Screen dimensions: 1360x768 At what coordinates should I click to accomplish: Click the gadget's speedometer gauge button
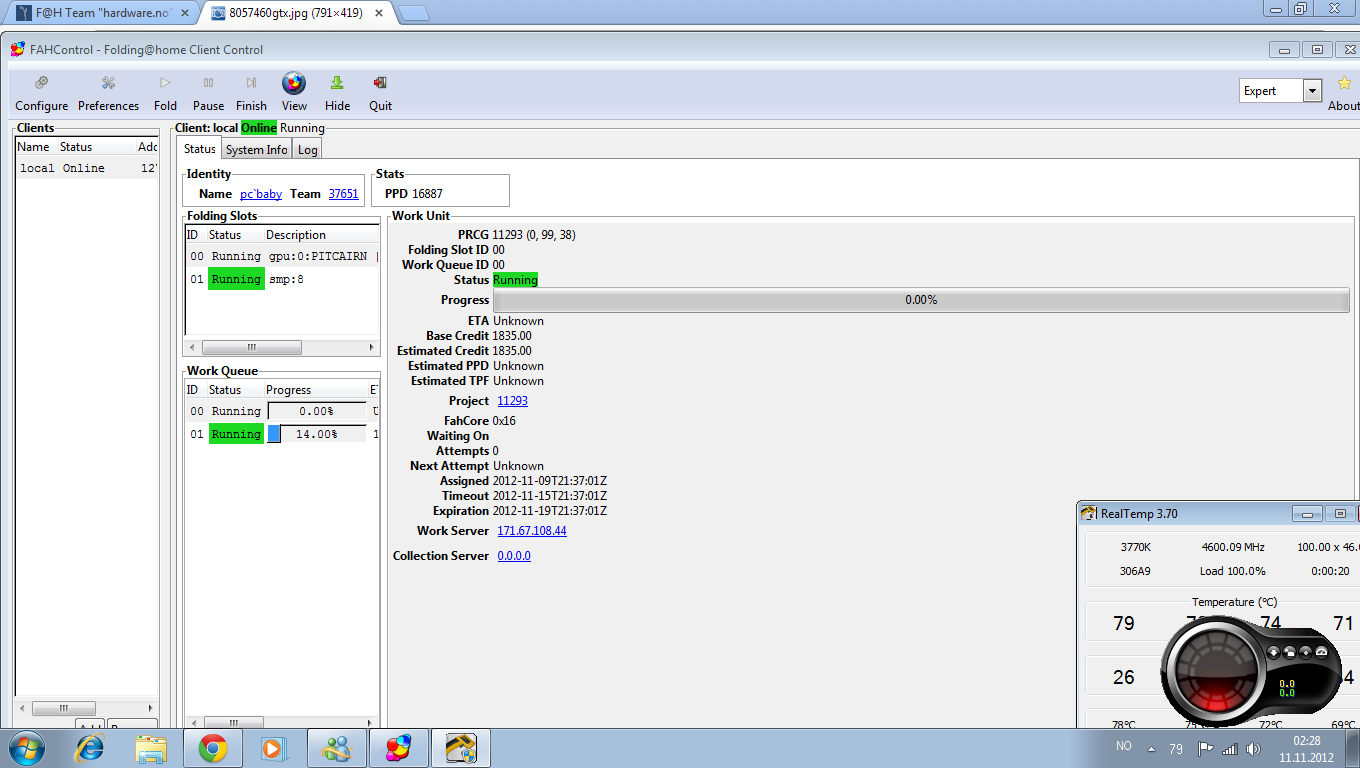pos(1321,653)
